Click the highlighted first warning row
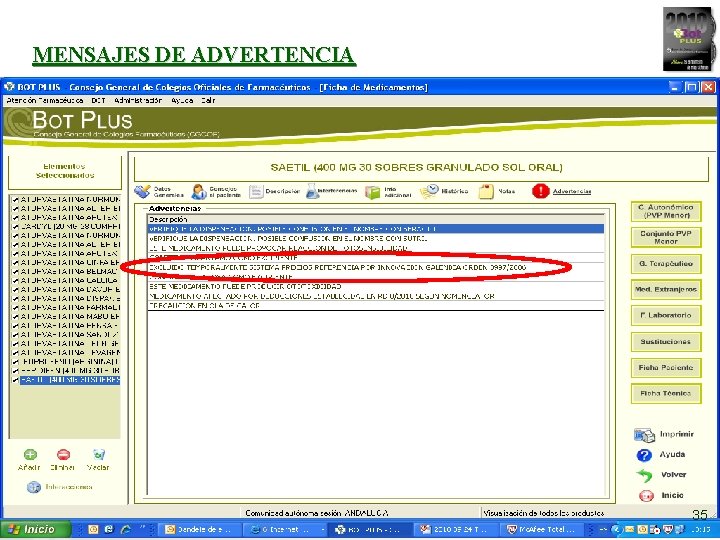The height and width of the screenshot is (540, 720). tap(376, 229)
